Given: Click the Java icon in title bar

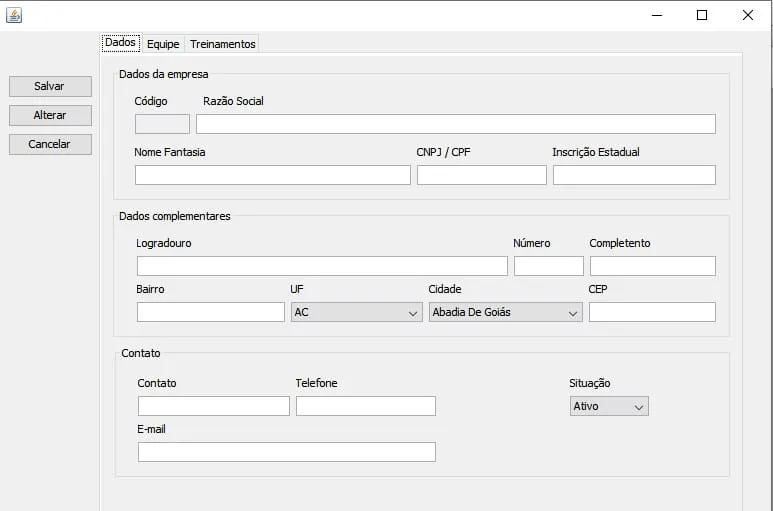Looking at the screenshot, I should coord(14,15).
